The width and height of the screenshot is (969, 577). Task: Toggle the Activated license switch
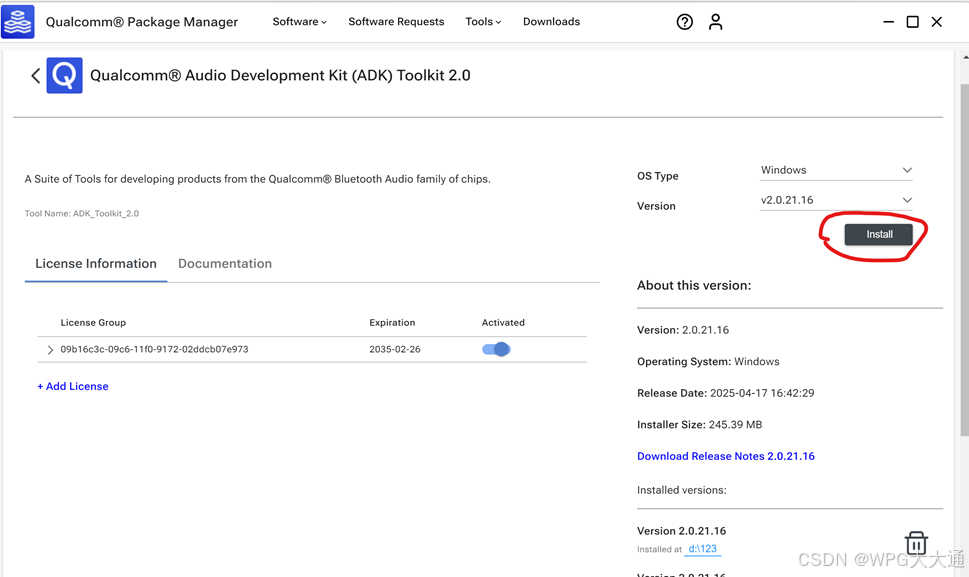496,349
